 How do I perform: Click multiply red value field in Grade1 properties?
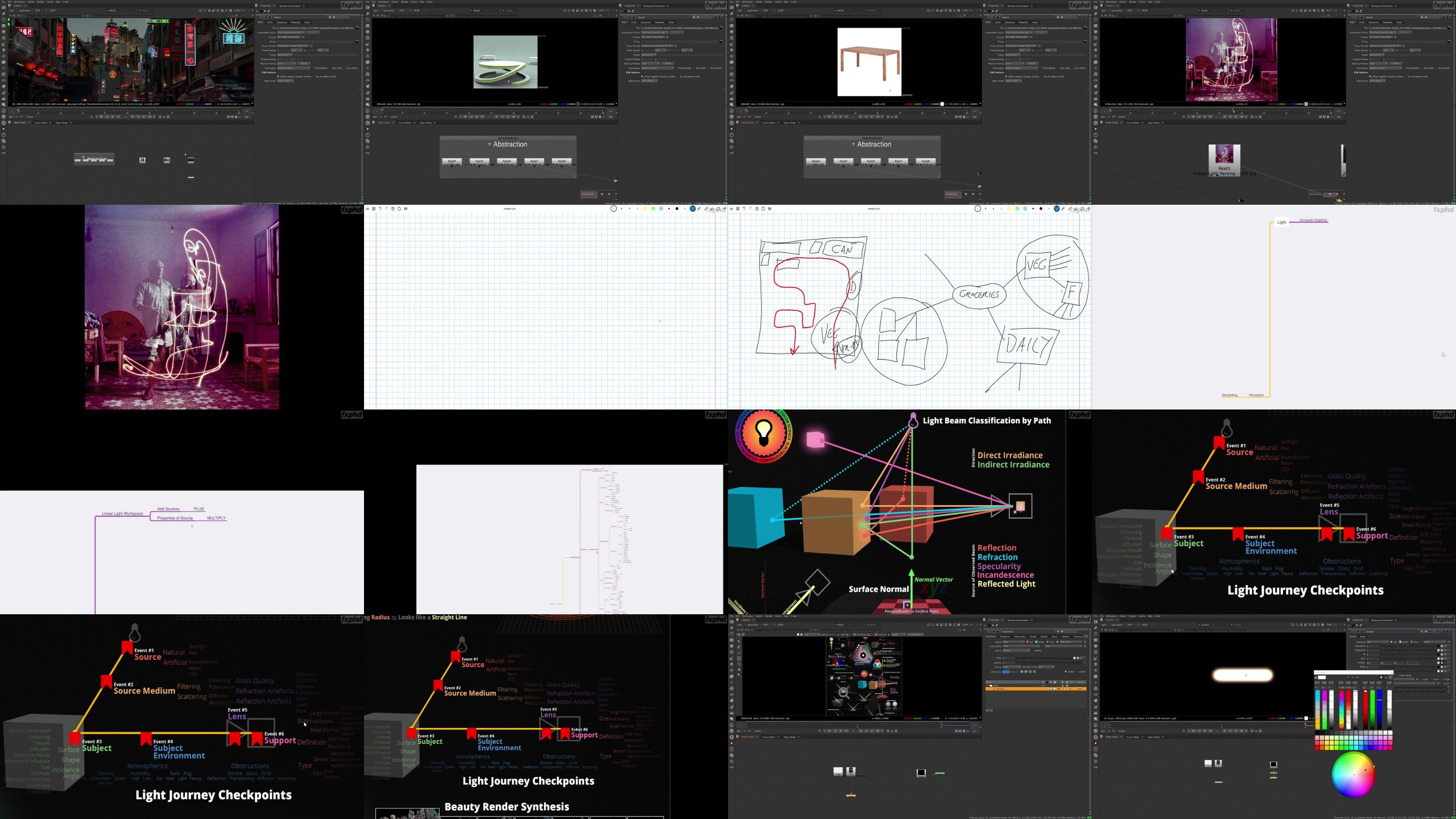(x=1374, y=663)
